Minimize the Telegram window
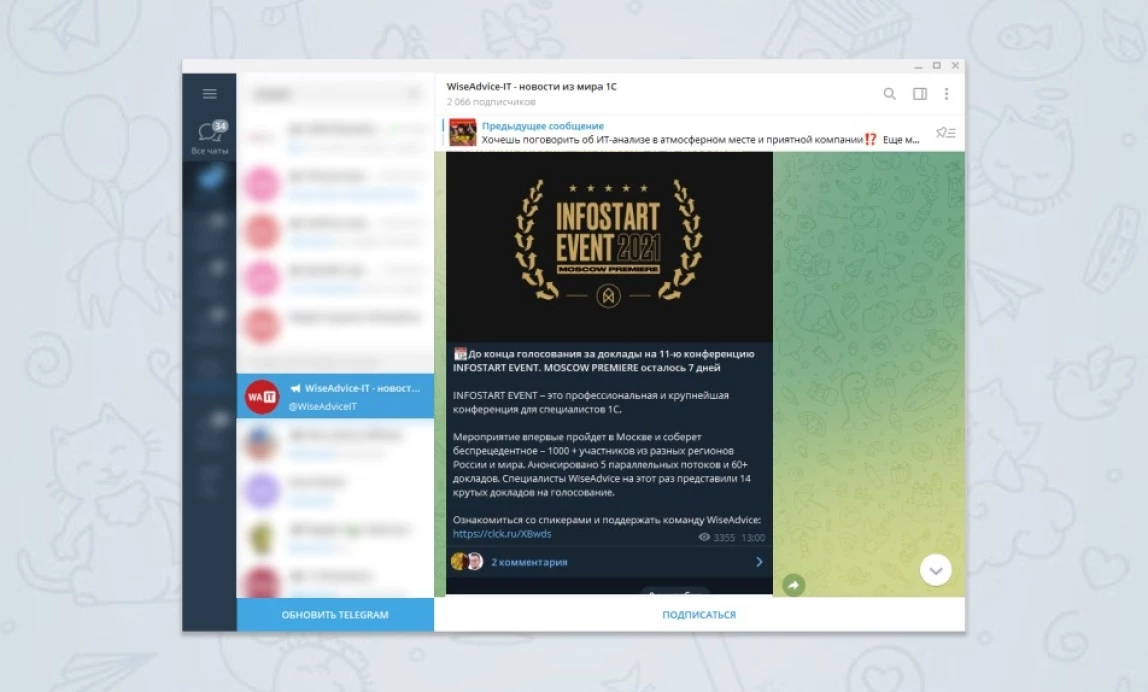This screenshot has width=1148, height=692. (918, 66)
